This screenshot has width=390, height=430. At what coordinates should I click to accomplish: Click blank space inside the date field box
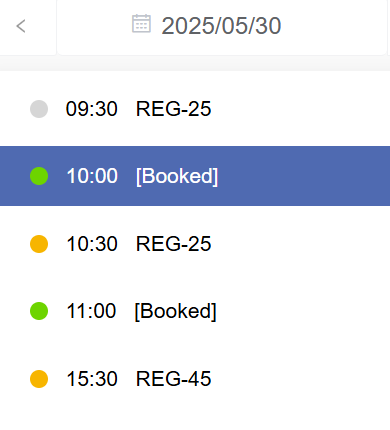click(333, 27)
